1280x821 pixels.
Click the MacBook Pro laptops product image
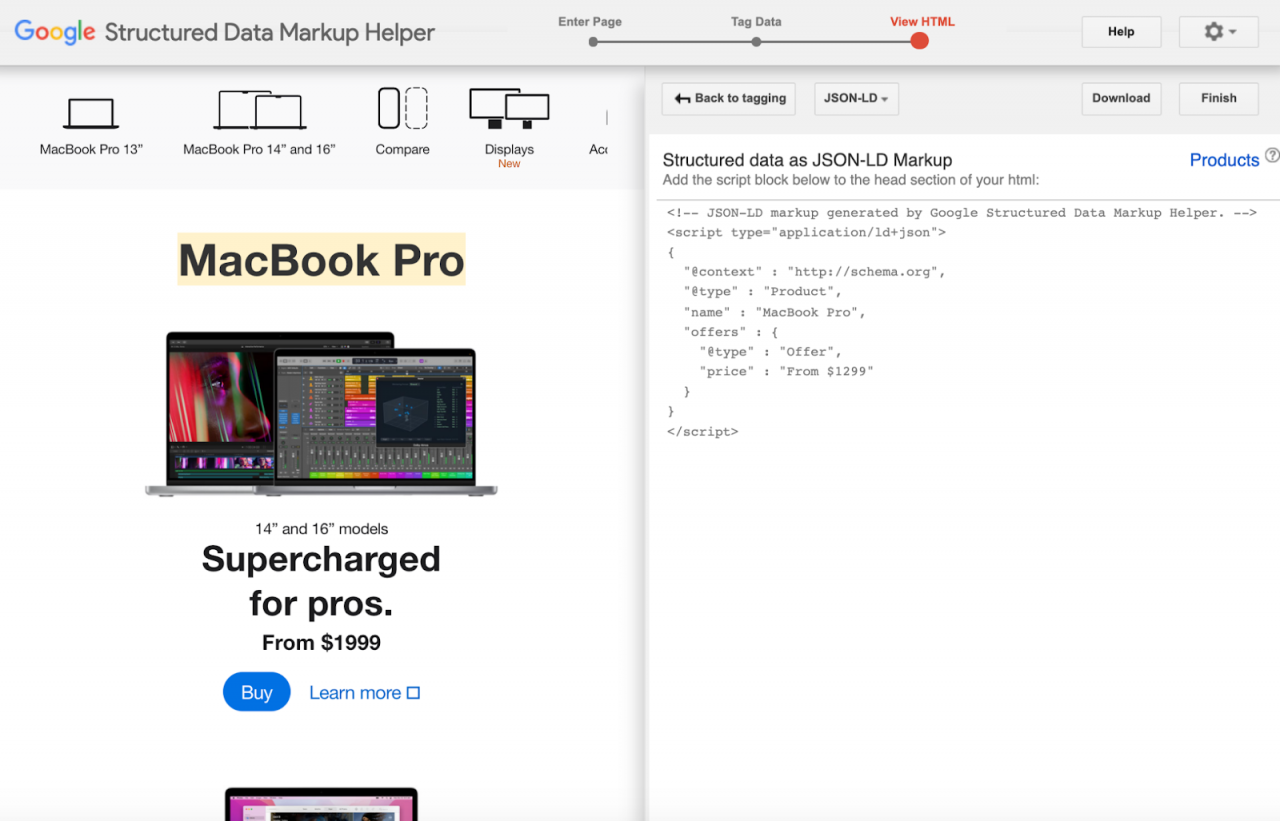(x=321, y=414)
